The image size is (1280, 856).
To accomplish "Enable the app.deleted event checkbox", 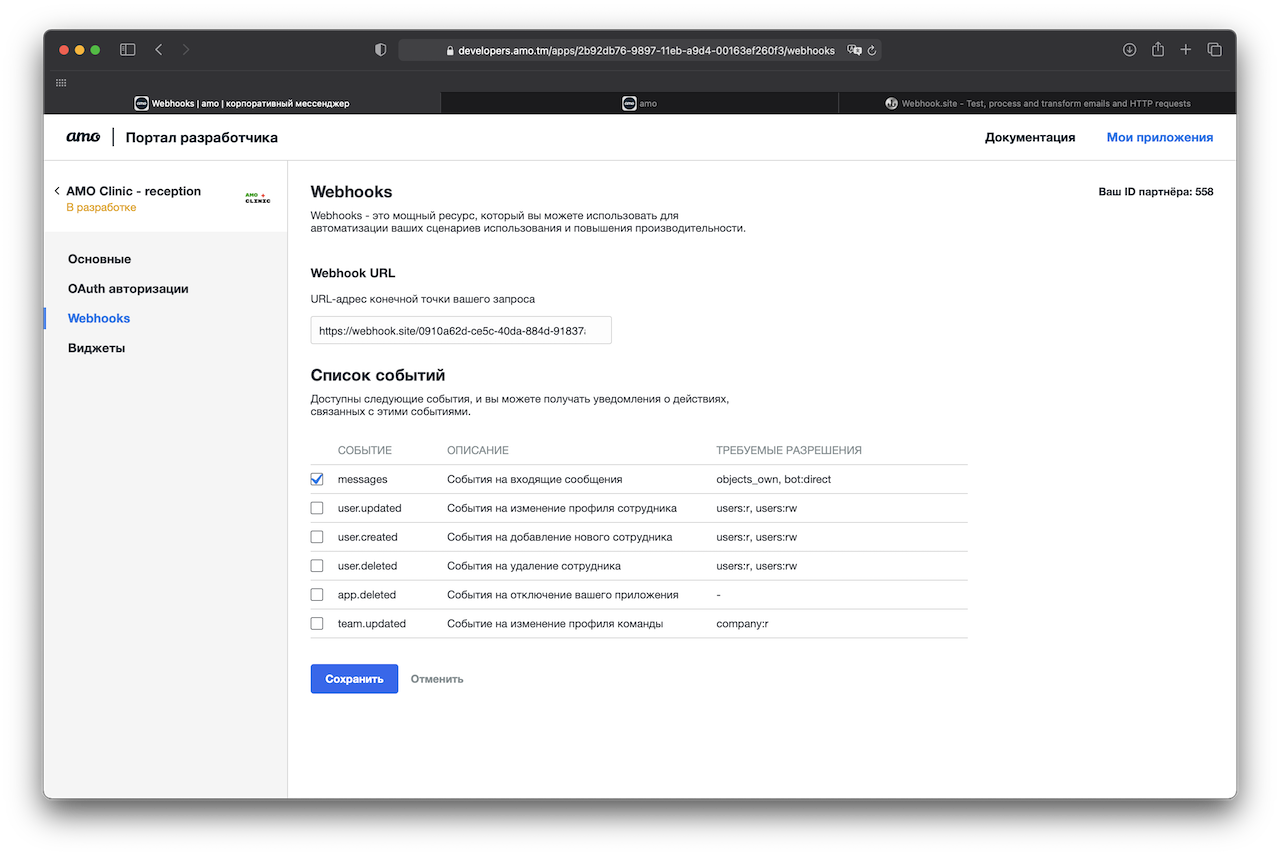I will pos(317,595).
